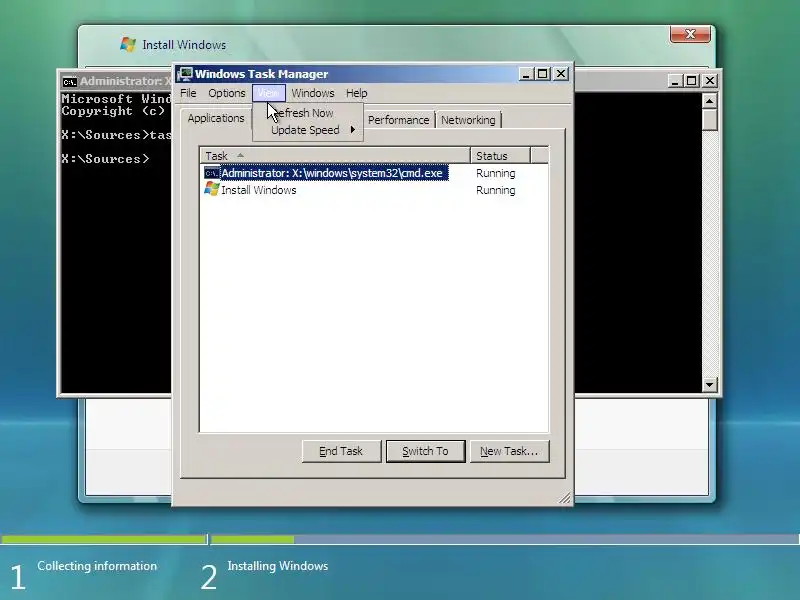Click the resize grip of Task Manager
This screenshot has height=600, width=800.
(x=564, y=498)
